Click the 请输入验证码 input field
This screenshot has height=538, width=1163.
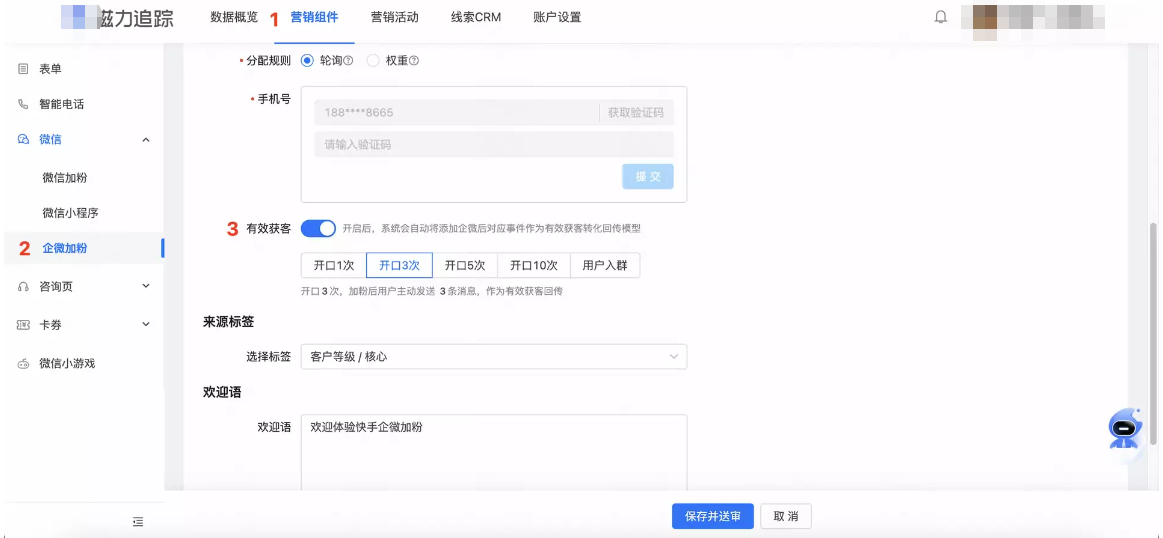(494, 145)
